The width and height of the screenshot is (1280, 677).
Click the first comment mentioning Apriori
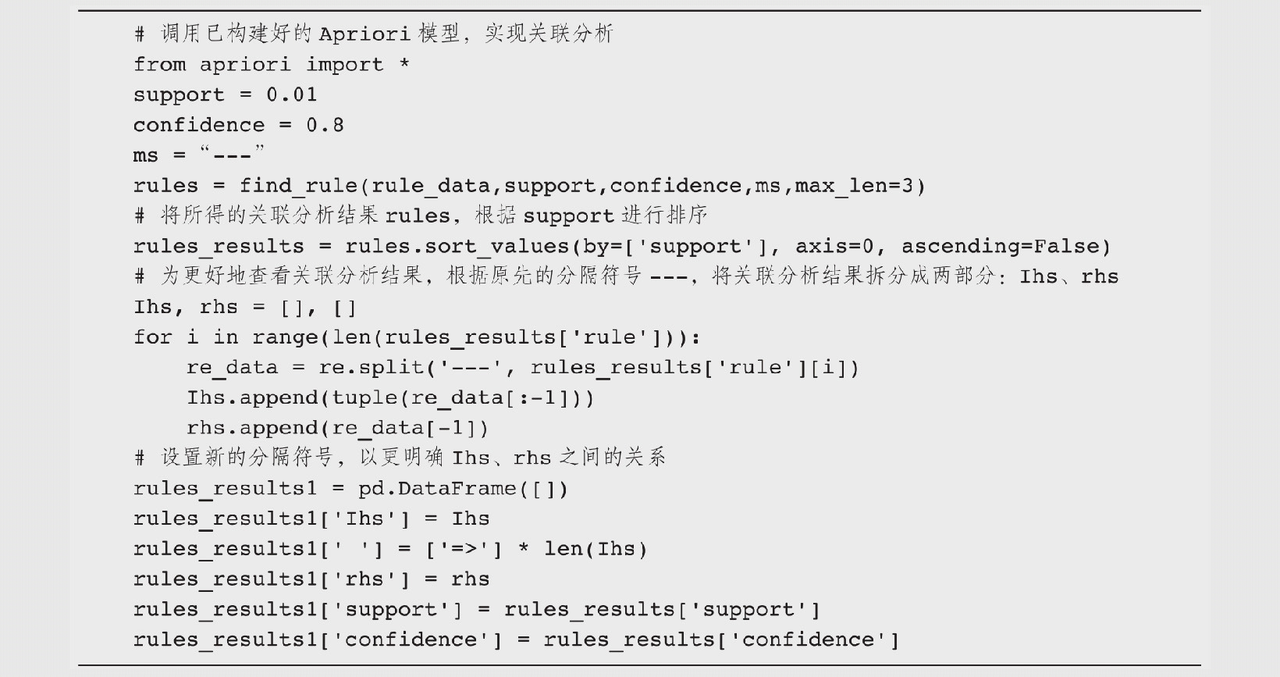tap(373, 34)
